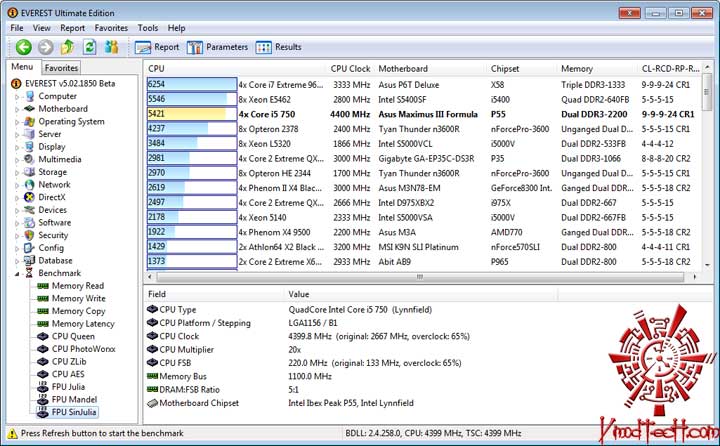Select the 5421 Core i5 750 result bar
The height and width of the screenshot is (446, 720).
point(191,114)
